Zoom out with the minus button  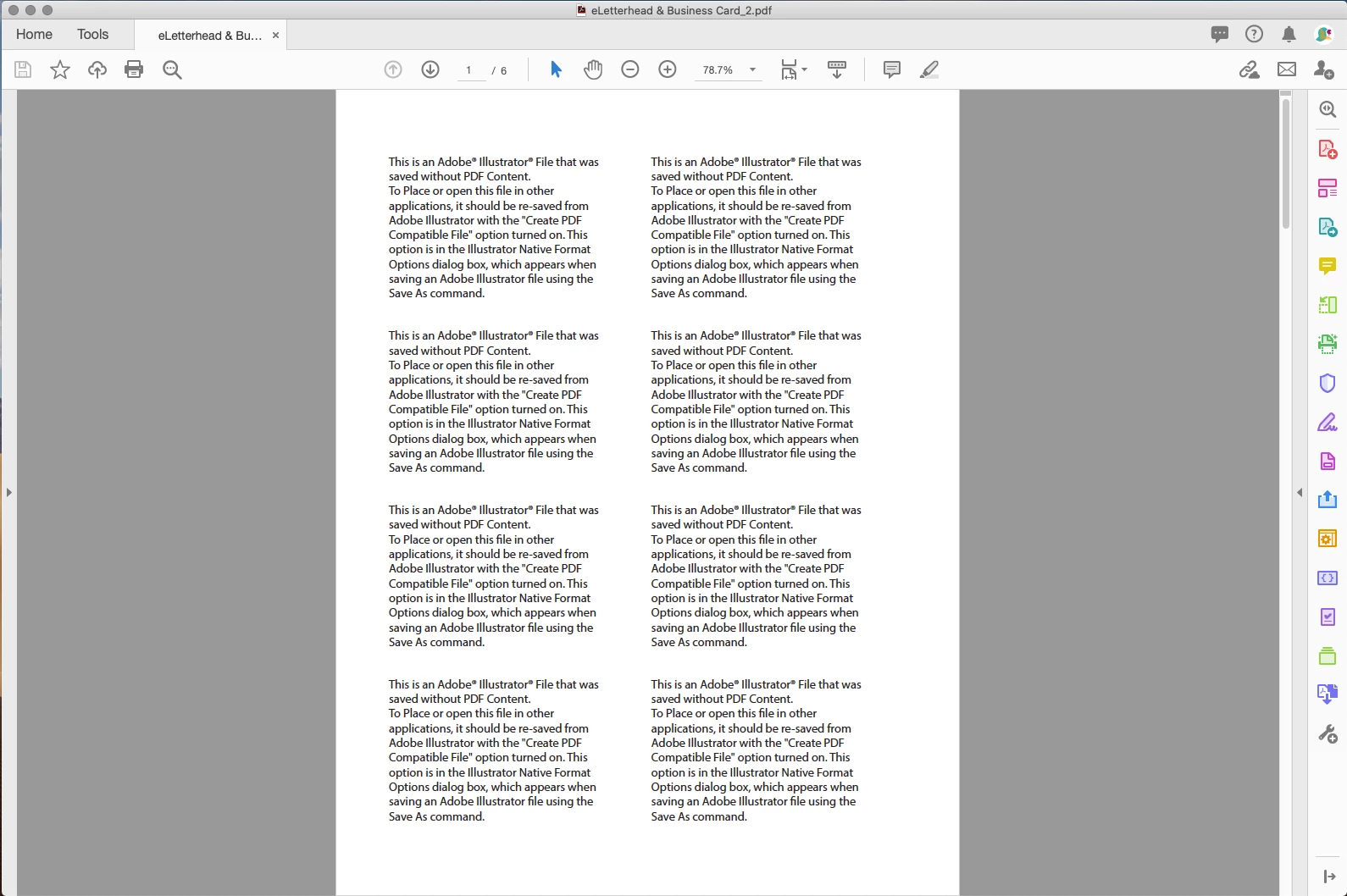630,69
